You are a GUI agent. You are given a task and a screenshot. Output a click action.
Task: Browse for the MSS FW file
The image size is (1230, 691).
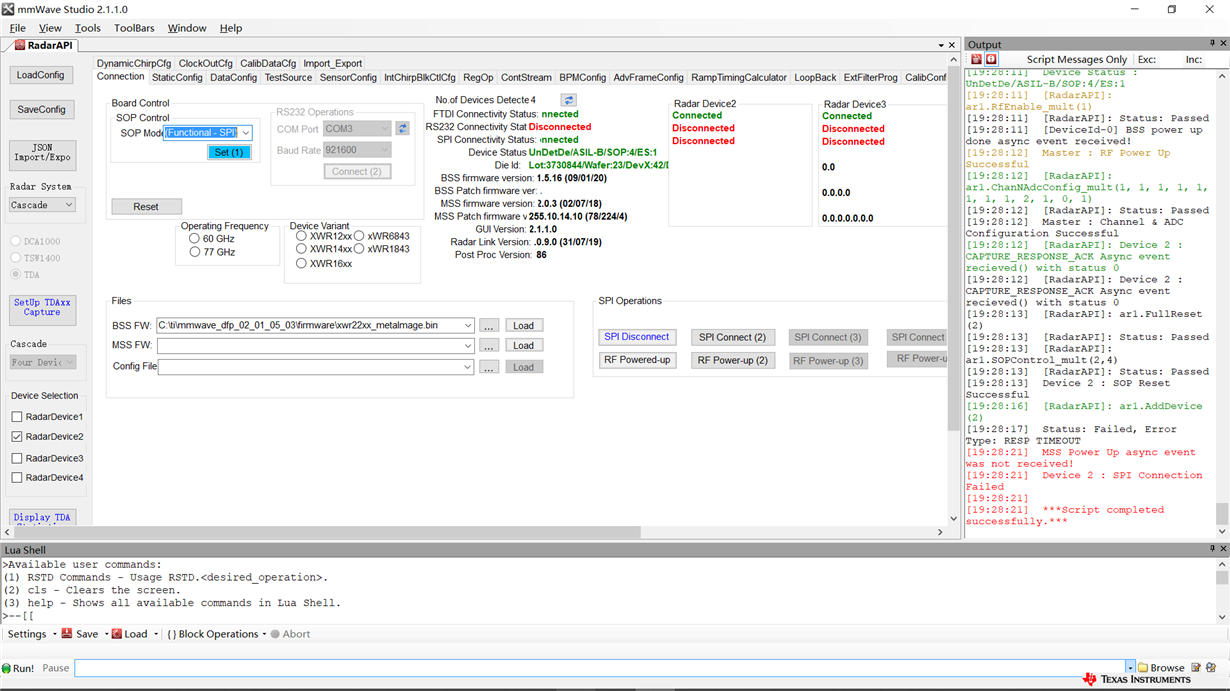(x=488, y=346)
